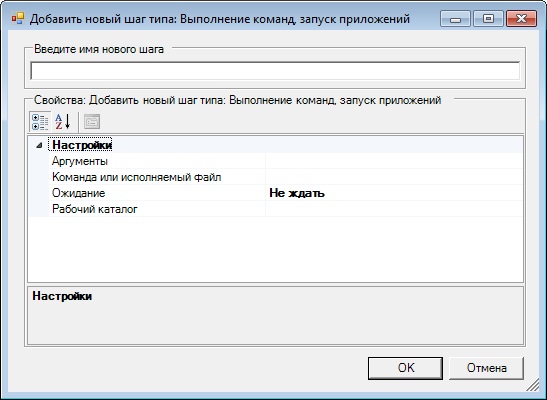
Task: Collapse the Настройки category
Action: point(39,145)
